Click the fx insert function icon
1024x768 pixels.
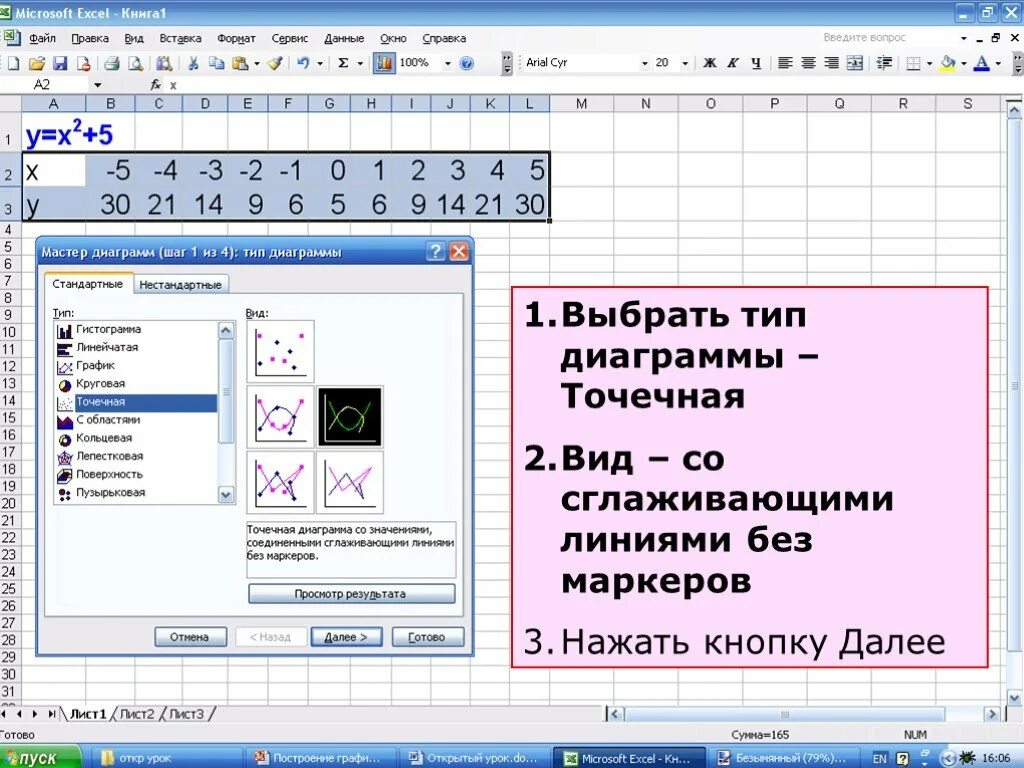pyautogui.click(x=155, y=84)
